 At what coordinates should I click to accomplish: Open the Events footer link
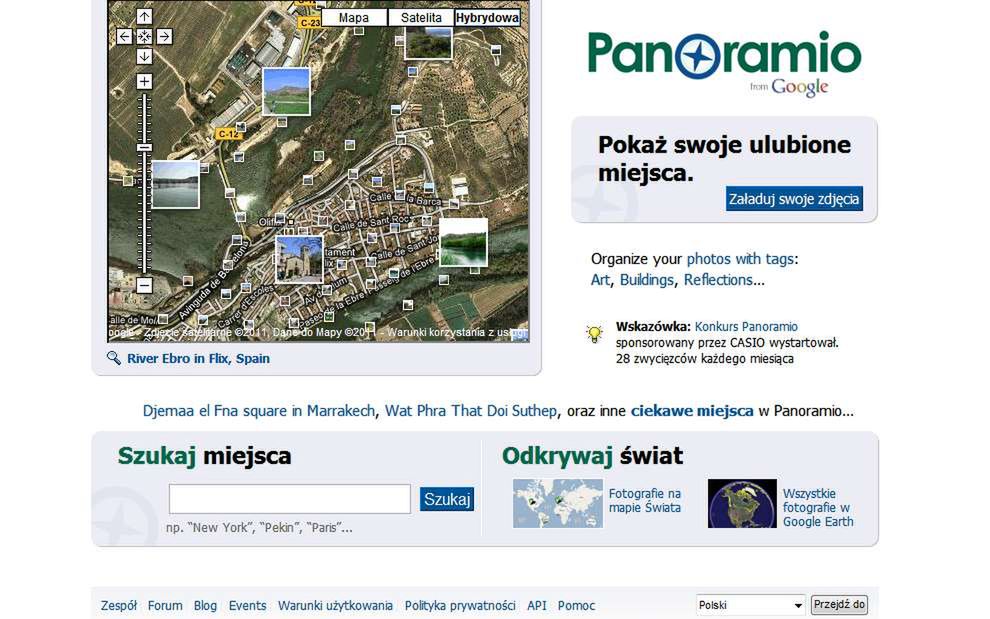(248, 606)
